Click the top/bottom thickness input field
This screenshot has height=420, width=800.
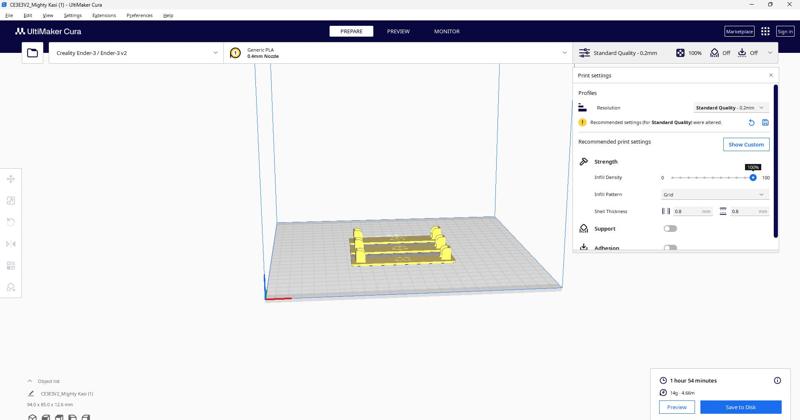[x=749, y=211]
